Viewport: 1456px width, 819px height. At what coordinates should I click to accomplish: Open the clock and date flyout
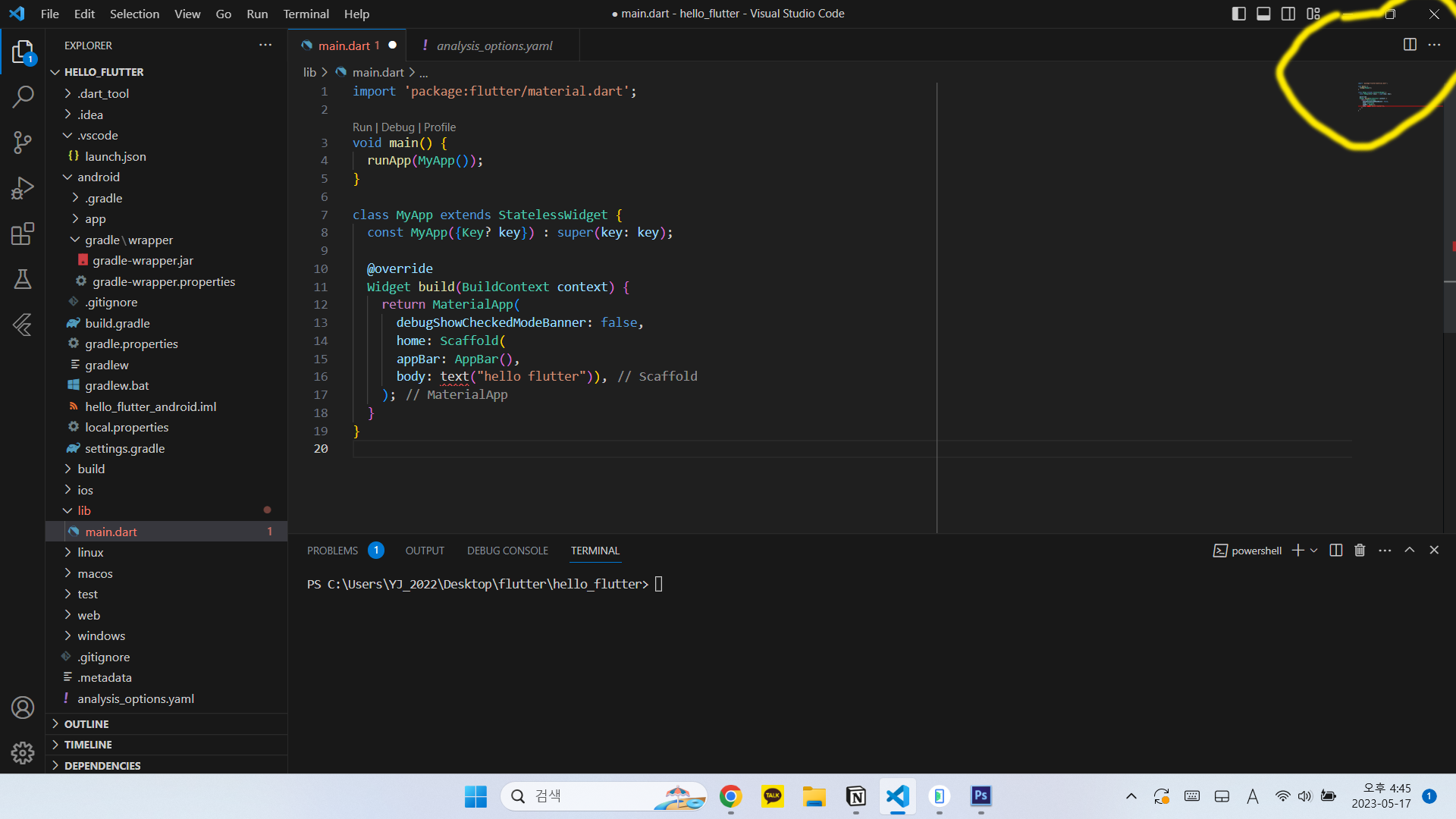pyautogui.click(x=1381, y=796)
